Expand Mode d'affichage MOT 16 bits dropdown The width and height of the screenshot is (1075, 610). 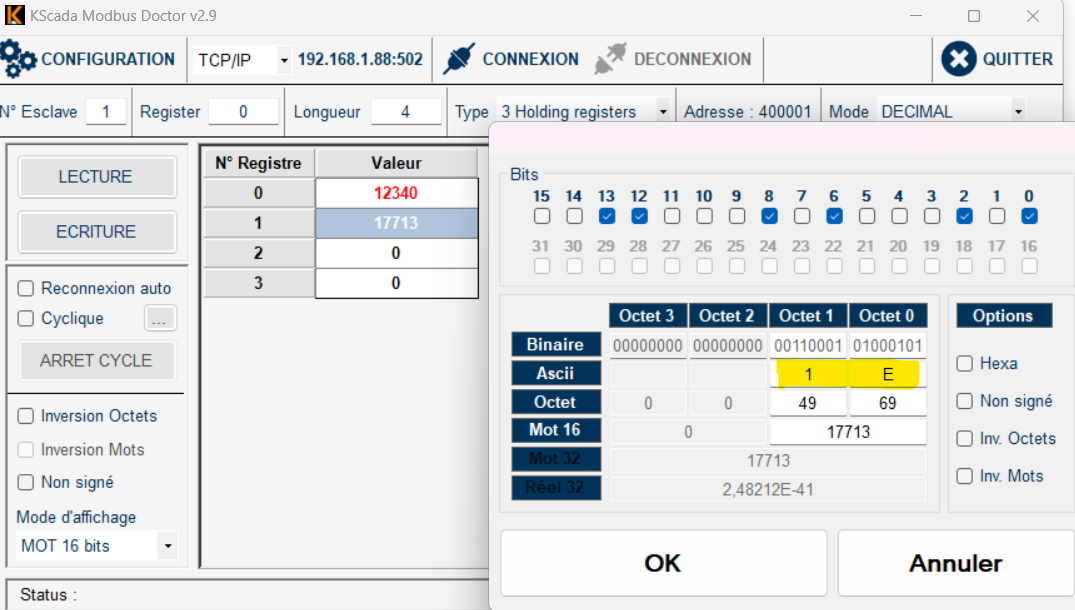coord(167,546)
